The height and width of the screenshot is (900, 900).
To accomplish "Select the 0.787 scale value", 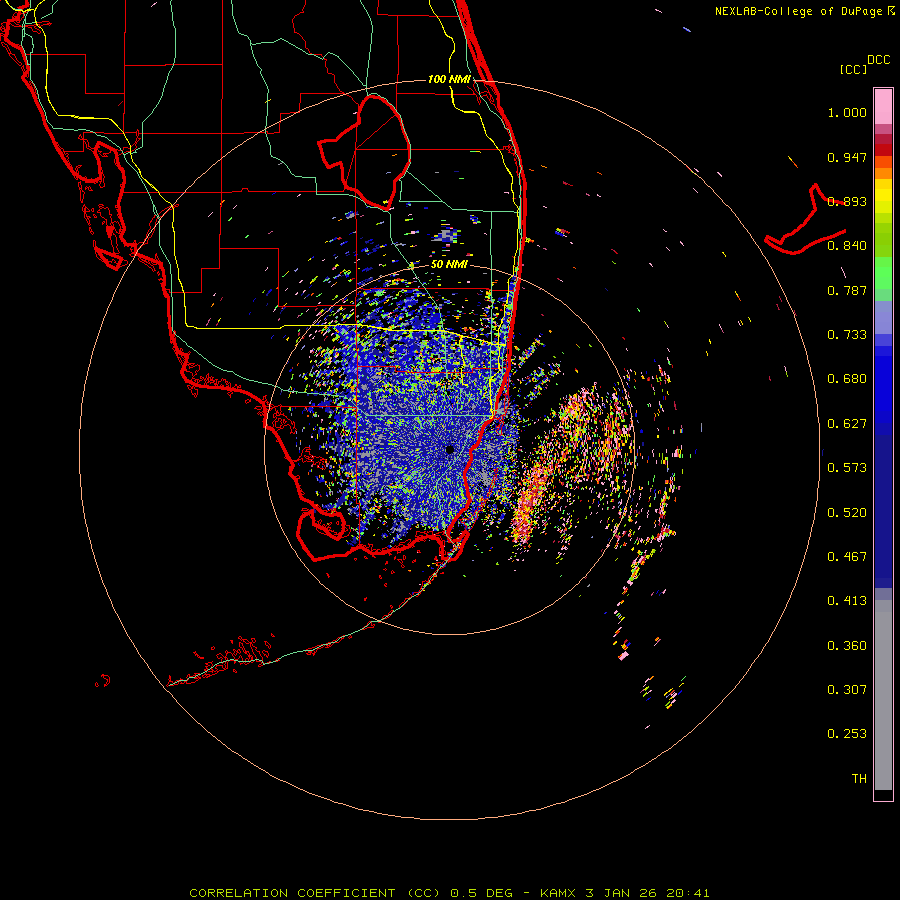I will point(847,290).
